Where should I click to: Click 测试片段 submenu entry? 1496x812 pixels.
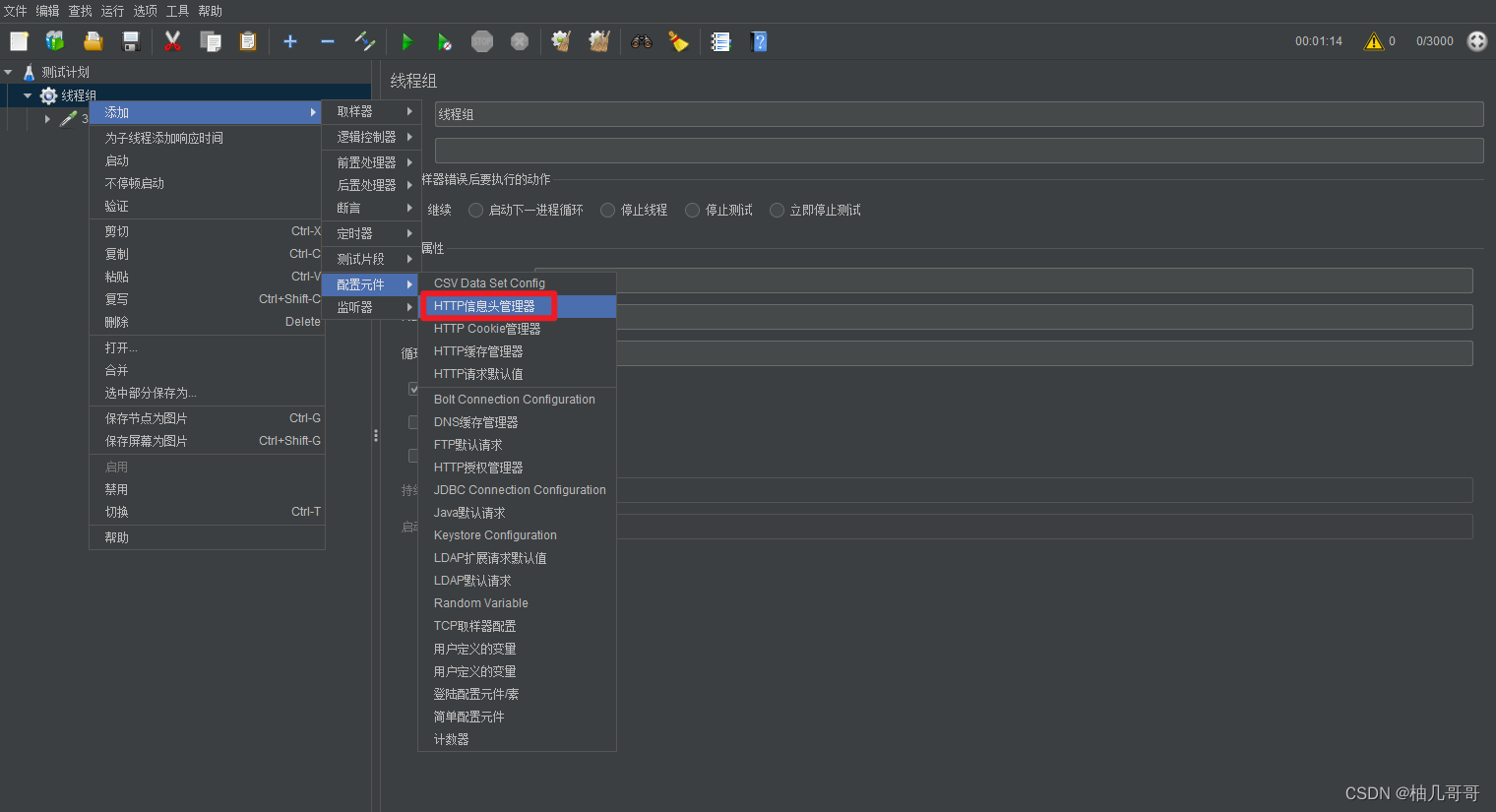click(x=370, y=259)
